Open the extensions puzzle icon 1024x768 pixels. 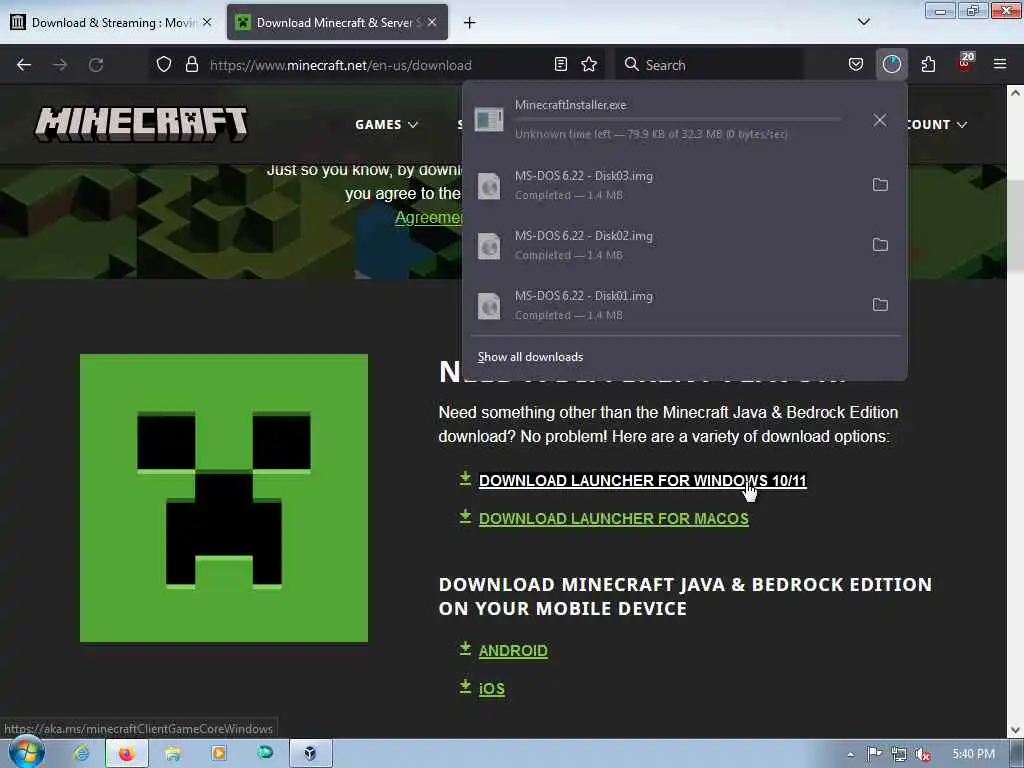coord(928,65)
